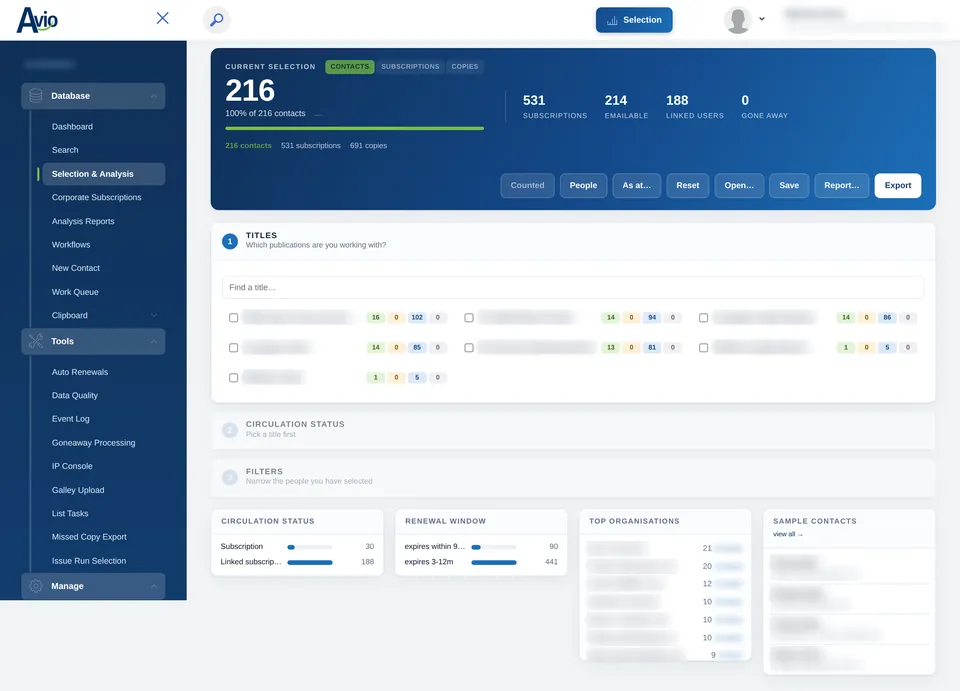The width and height of the screenshot is (960, 691).
Task: Open Corporate Subscriptions
Action: (96, 197)
